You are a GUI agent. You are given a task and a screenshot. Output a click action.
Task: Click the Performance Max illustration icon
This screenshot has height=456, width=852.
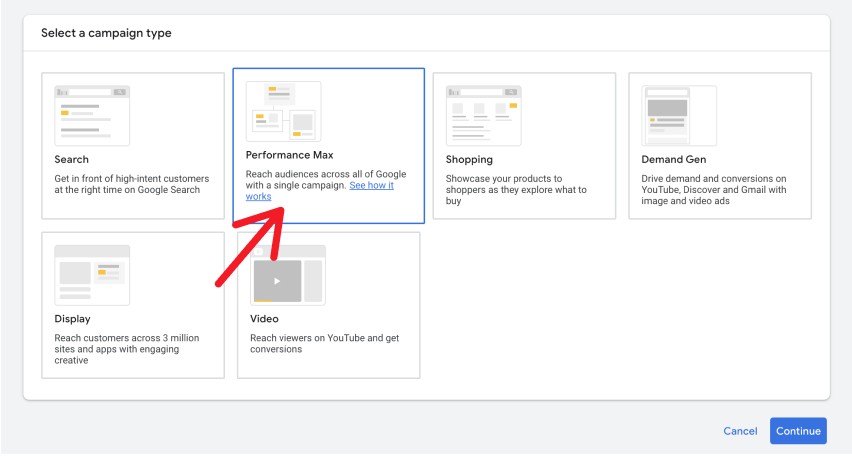pos(284,111)
